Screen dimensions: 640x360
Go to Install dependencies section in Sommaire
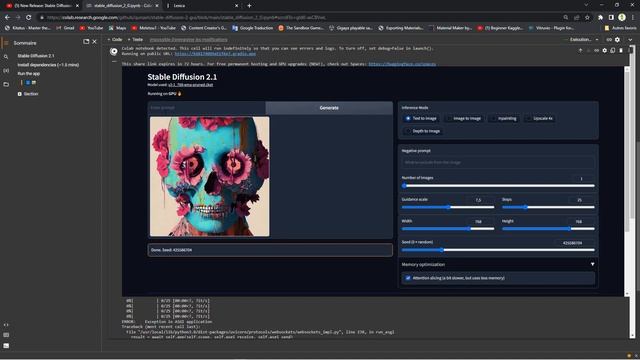[x=48, y=65]
